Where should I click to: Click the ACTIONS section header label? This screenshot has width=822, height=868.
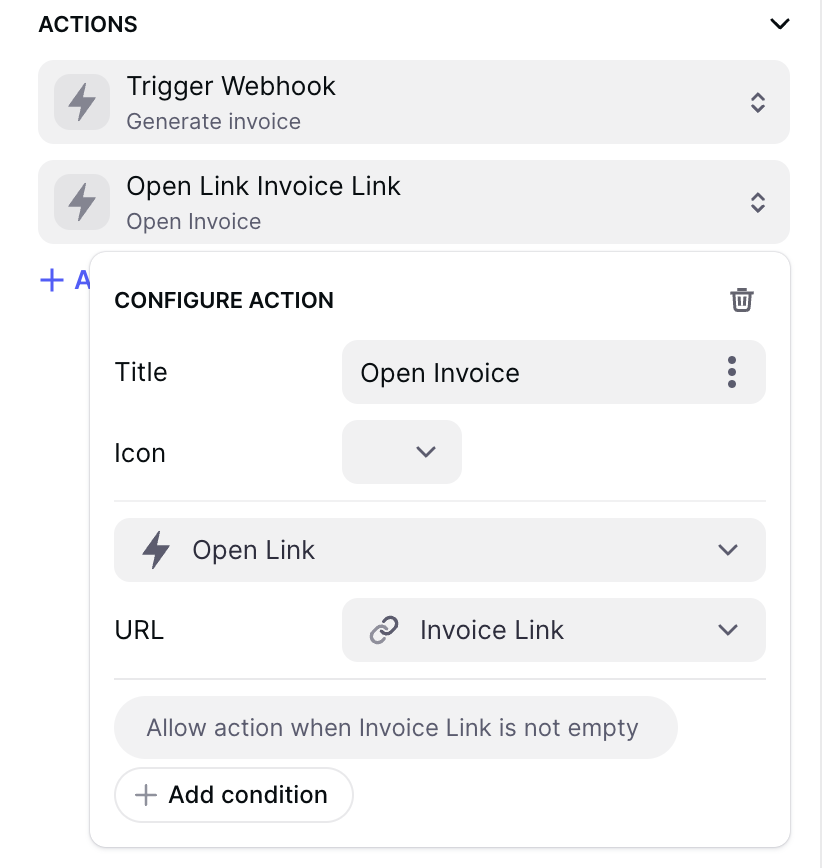click(88, 24)
